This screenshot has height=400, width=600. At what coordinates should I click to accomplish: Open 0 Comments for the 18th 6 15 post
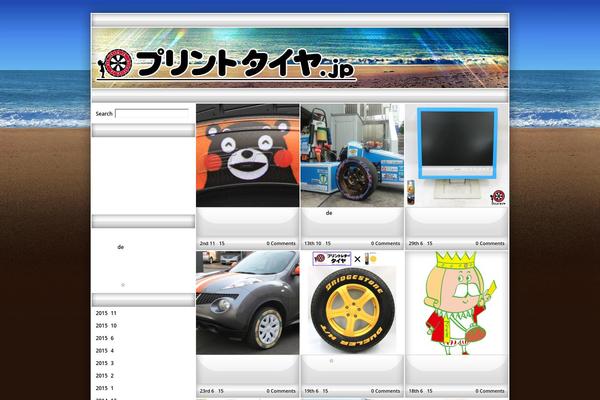(490, 391)
